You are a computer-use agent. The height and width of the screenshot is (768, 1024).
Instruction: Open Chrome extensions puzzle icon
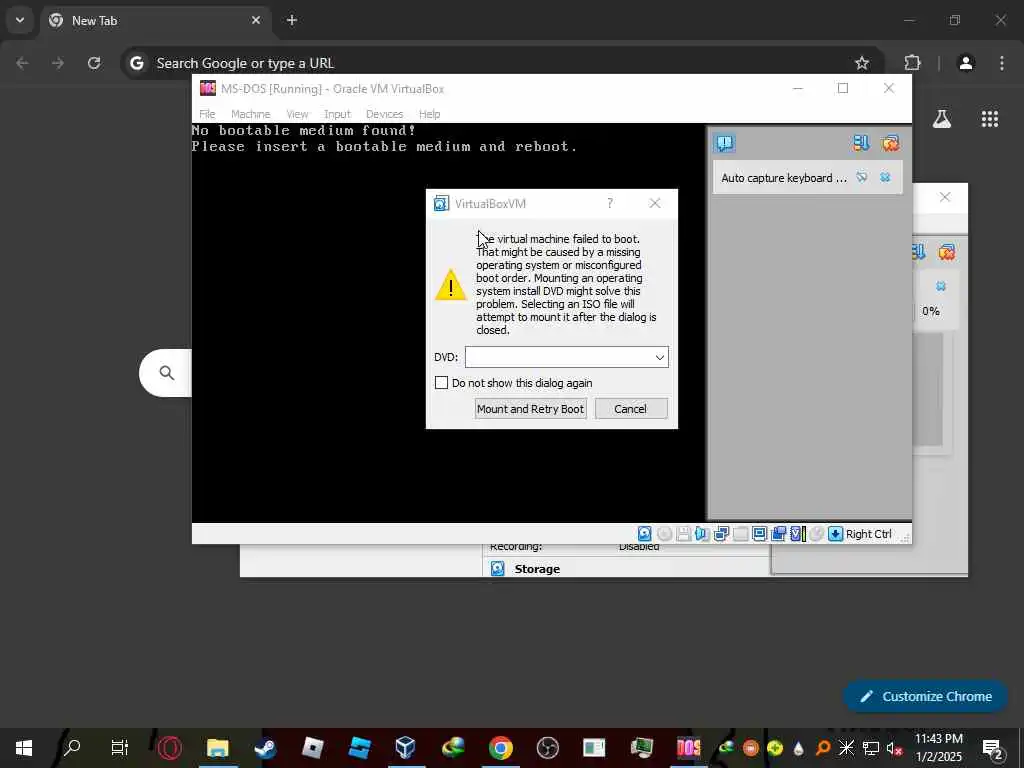click(x=912, y=63)
